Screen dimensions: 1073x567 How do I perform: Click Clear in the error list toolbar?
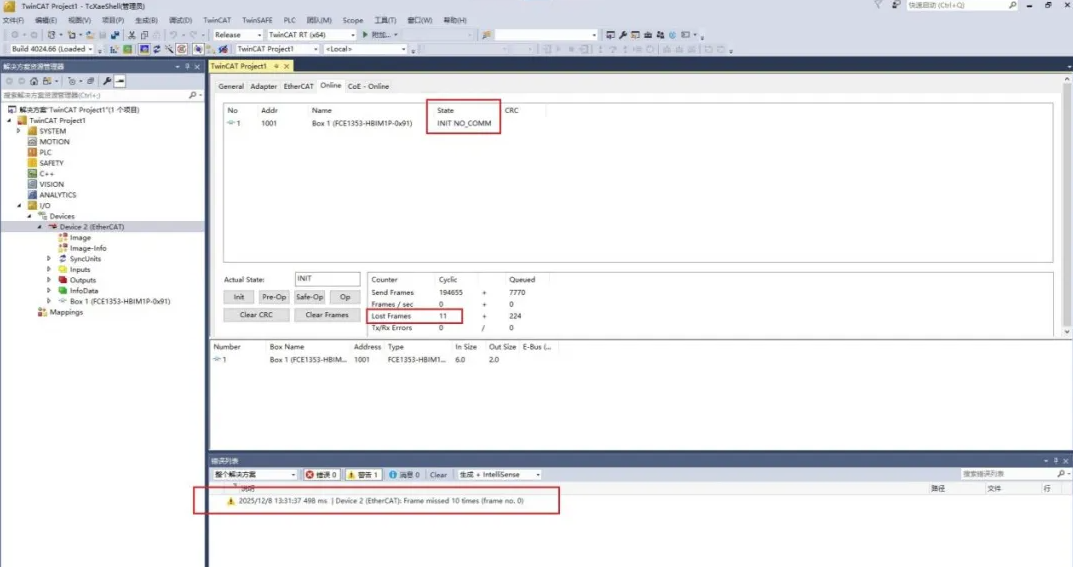pos(438,475)
